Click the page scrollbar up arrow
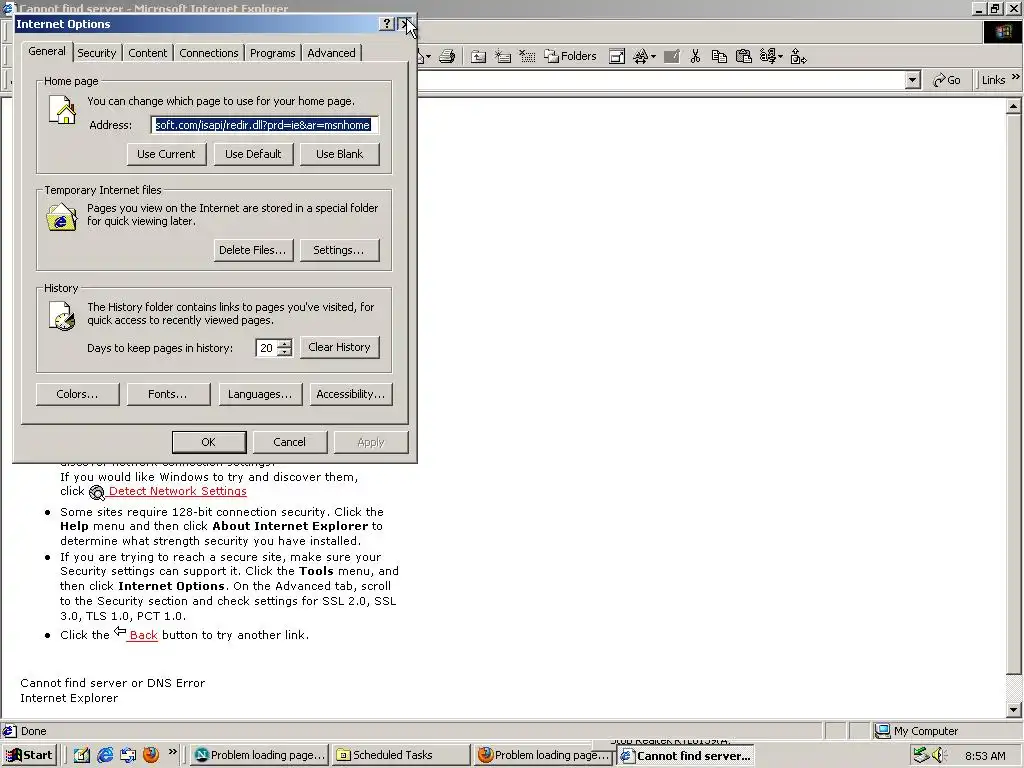 coord(1014,106)
